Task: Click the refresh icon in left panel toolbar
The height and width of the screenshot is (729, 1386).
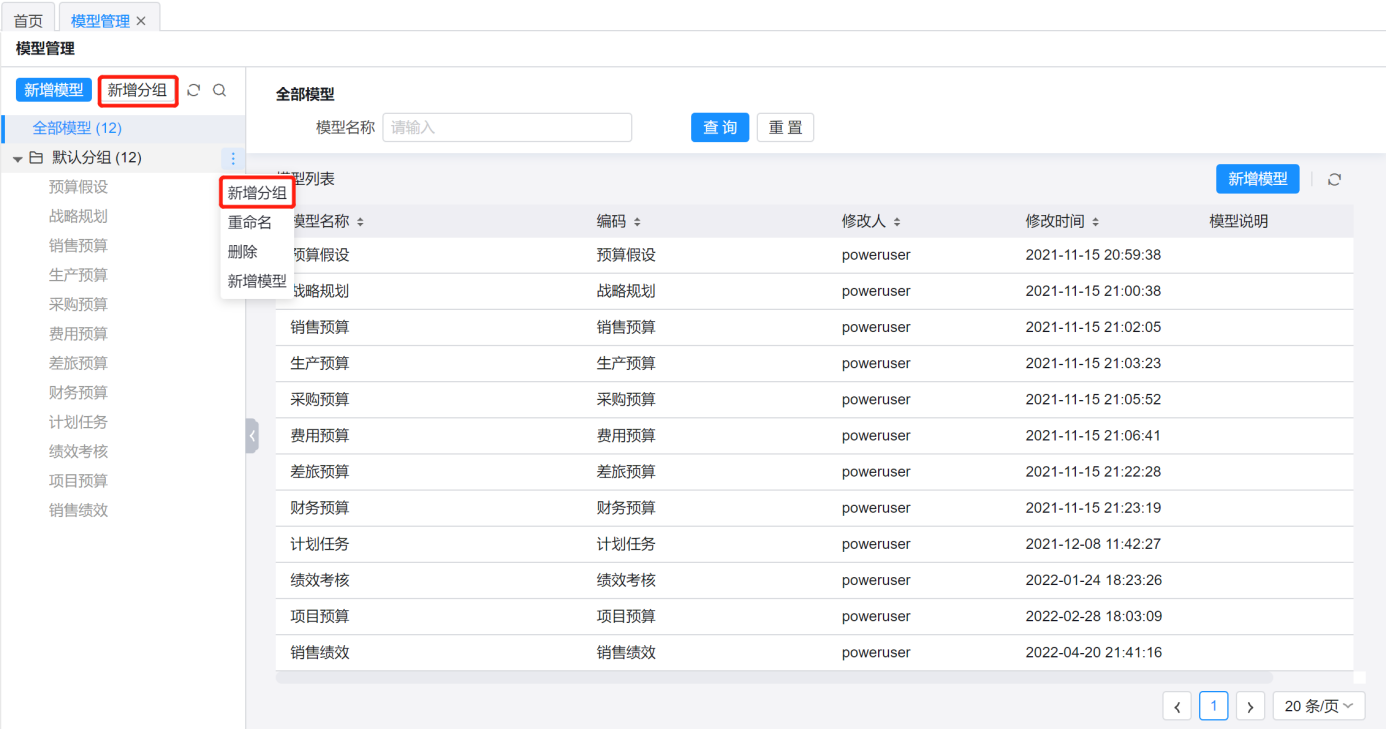Action: coord(194,91)
